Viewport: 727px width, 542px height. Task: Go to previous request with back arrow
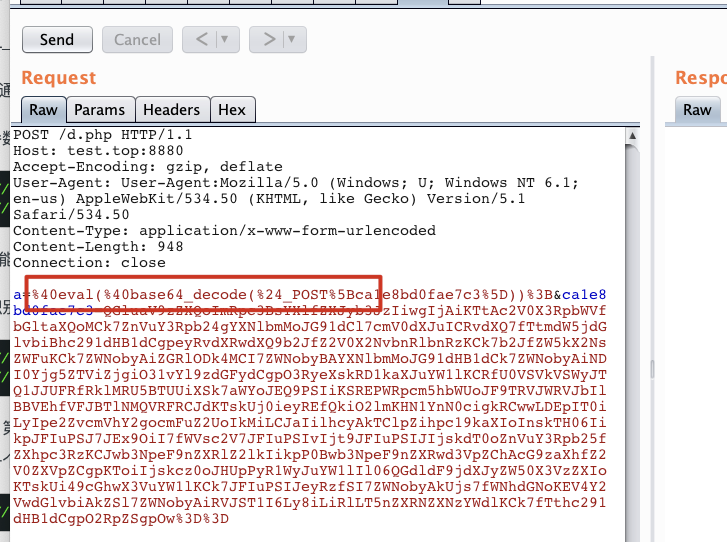(202, 39)
